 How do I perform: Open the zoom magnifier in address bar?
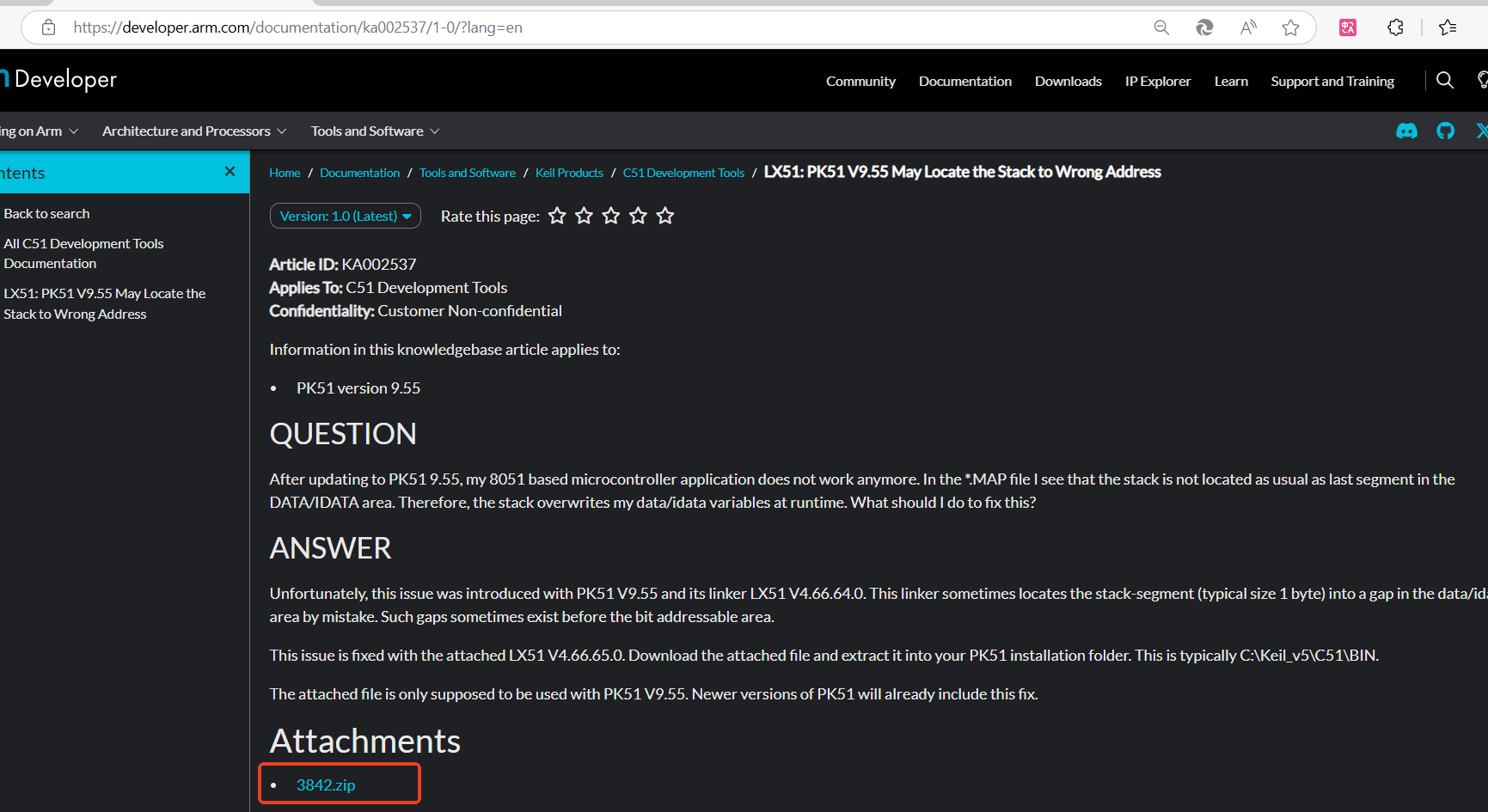pyautogui.click(x=1161, y=27)
